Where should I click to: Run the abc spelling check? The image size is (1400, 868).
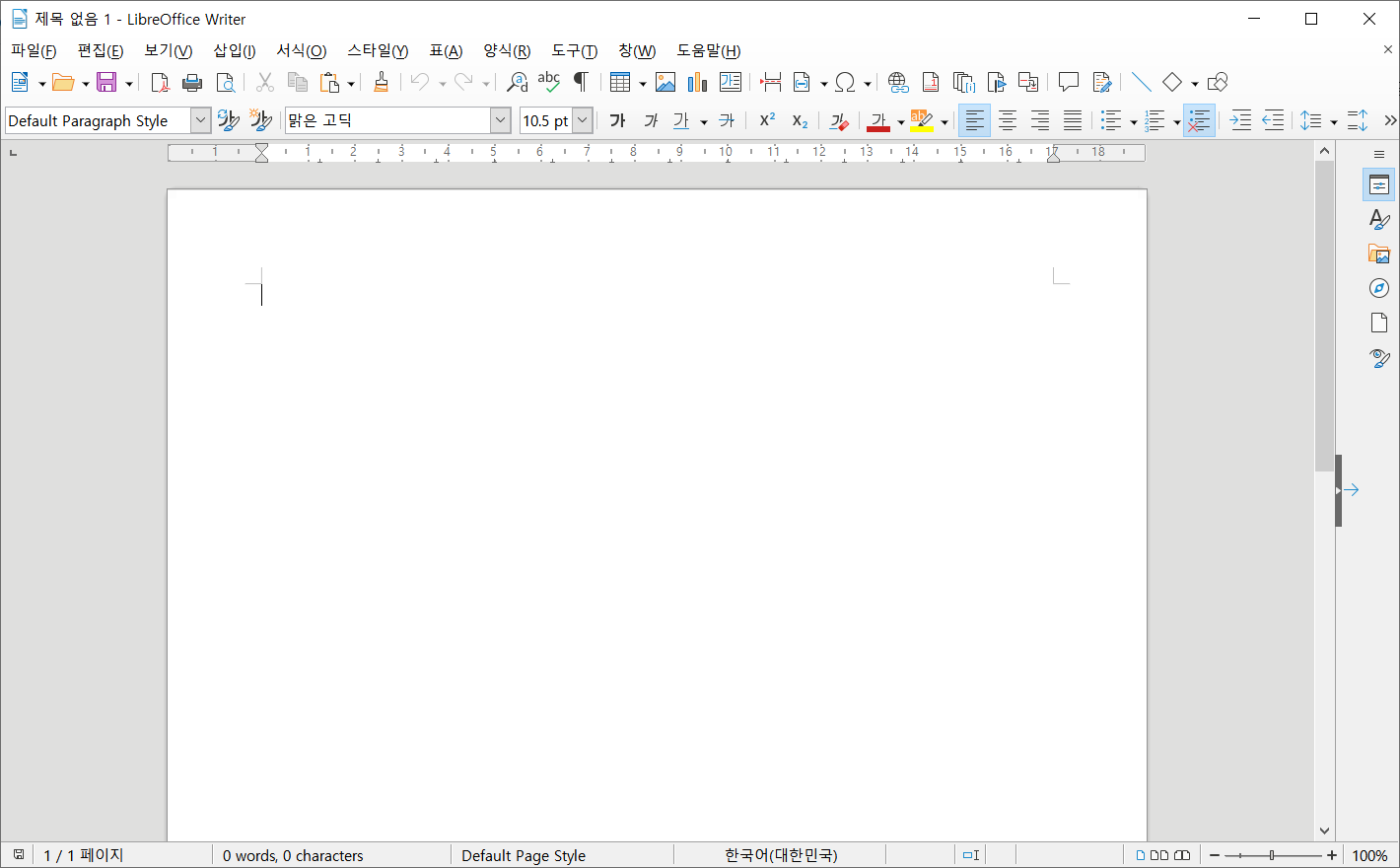coord(549,83)
